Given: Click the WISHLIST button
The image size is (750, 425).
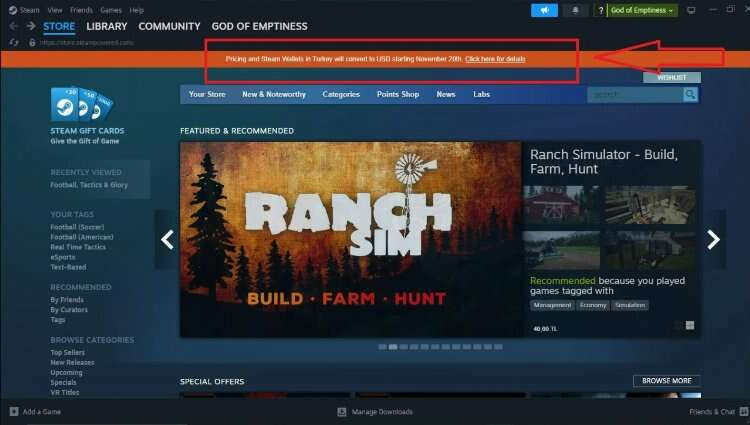Looking at the screenshot, I should click(672, 77).
